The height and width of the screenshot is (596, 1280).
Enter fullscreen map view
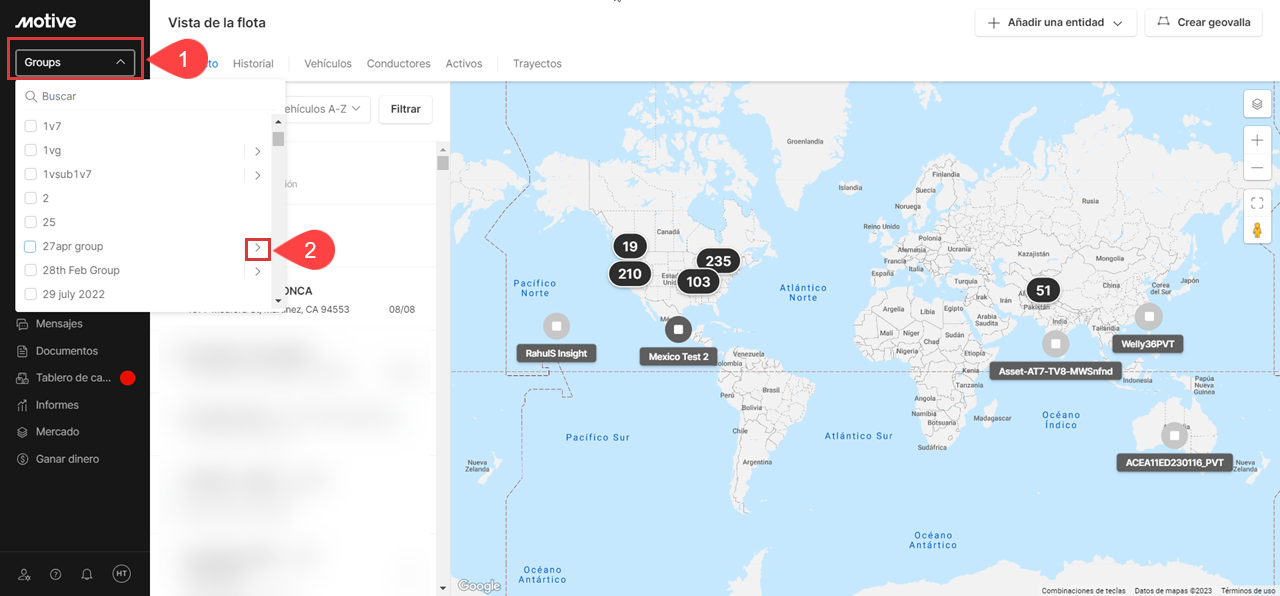point(1257,203)
